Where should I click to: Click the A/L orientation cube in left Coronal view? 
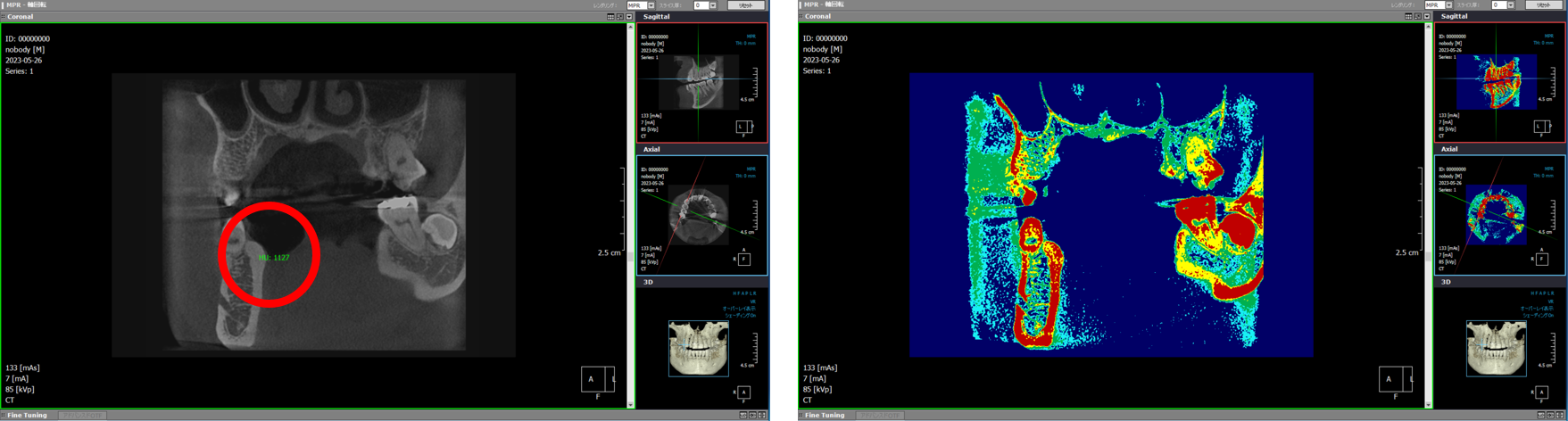(x=597, y=379)
